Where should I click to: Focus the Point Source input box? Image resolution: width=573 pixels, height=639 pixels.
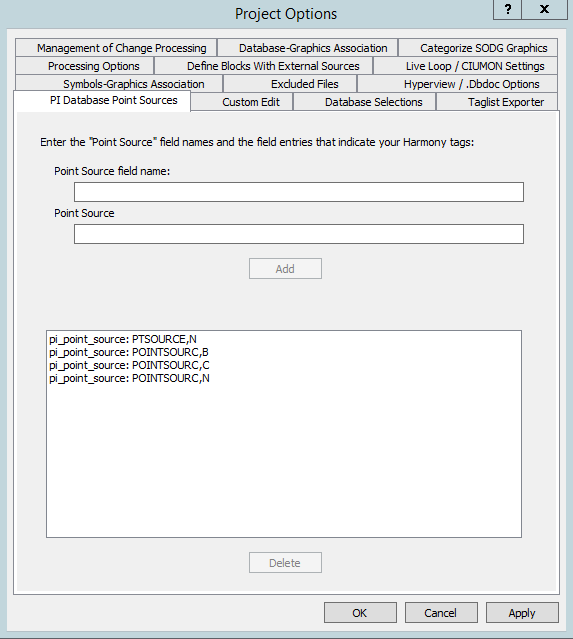pyautogui.click(x=299, y=234)
